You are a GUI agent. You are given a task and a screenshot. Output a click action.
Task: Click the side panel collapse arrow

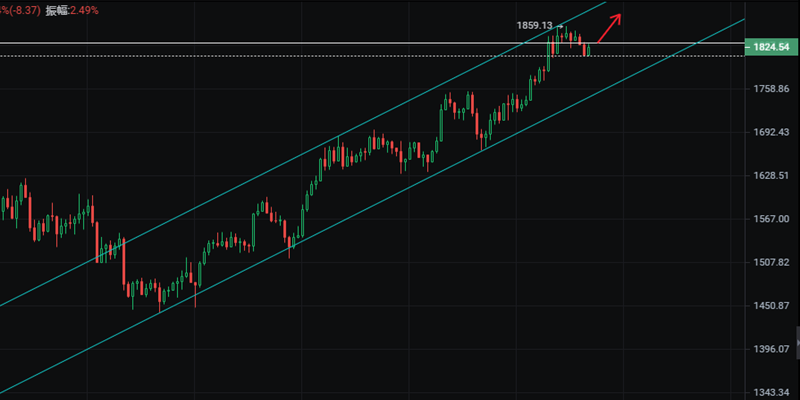coord(797,341)
